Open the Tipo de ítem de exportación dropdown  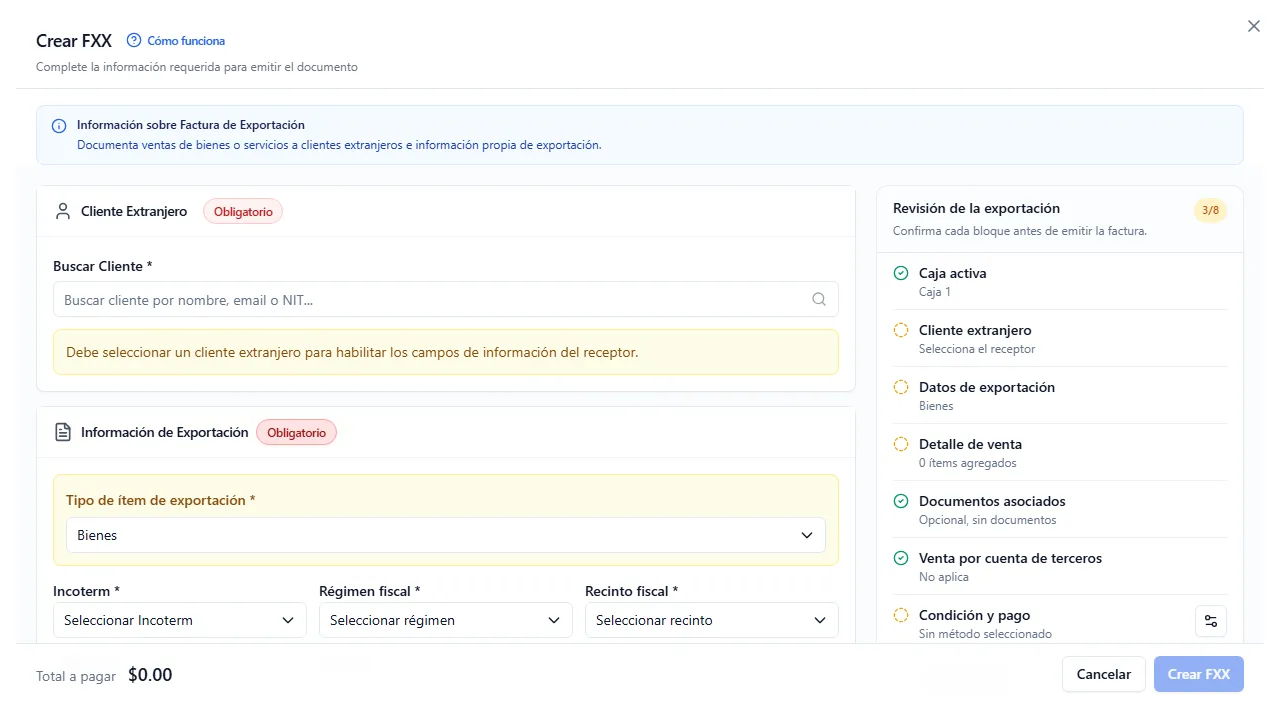coord(446,535)
